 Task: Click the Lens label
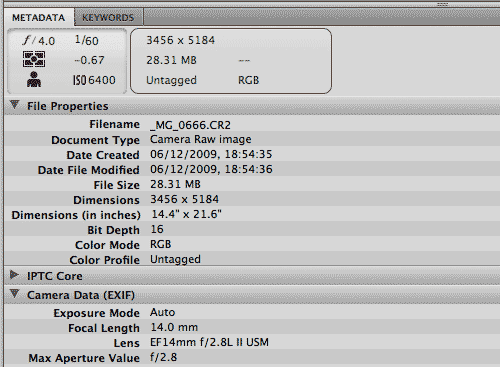point(126,343)
